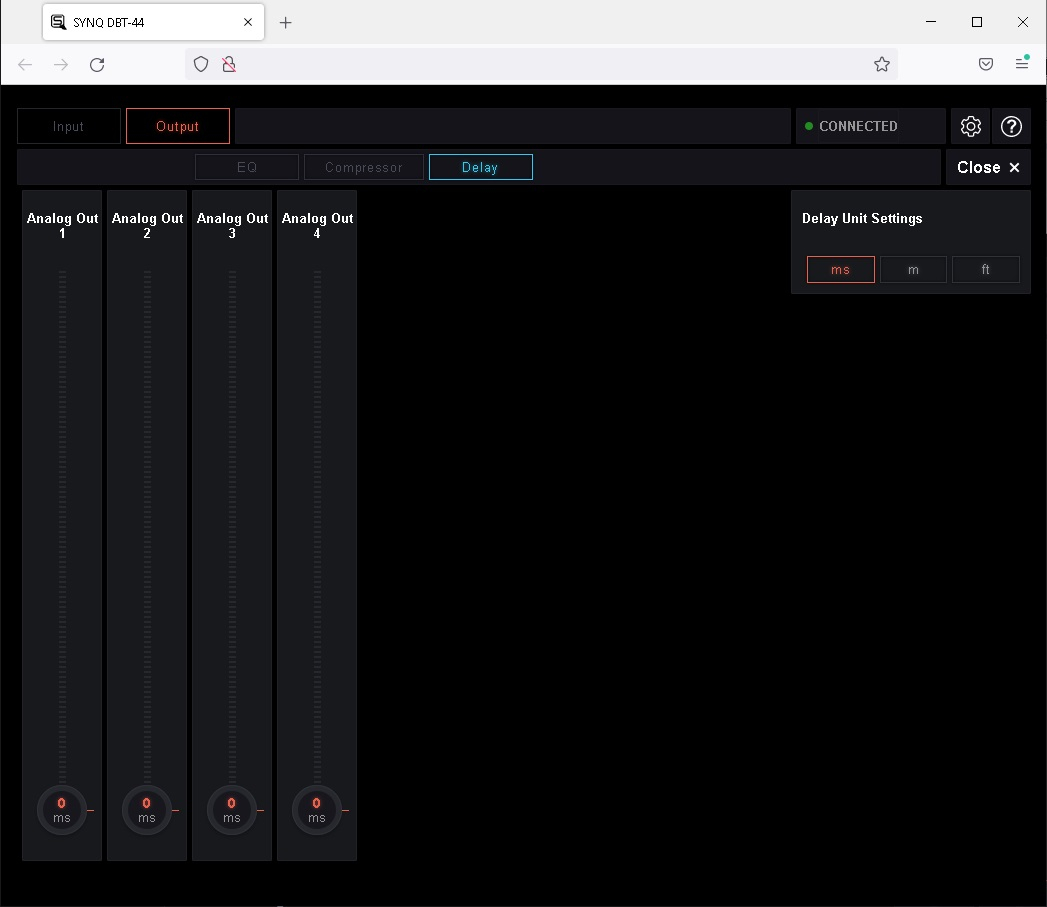Select ms as the delay unit
This screenshot has width=1047, height=907.
(x=841, y=270)
